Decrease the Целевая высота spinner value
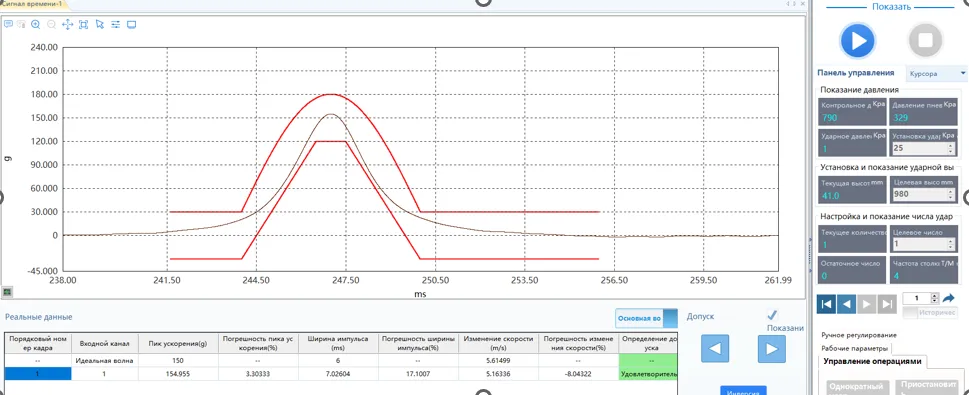Image resolution: width=969 pixels, height=395 pixels. point(950,198)
